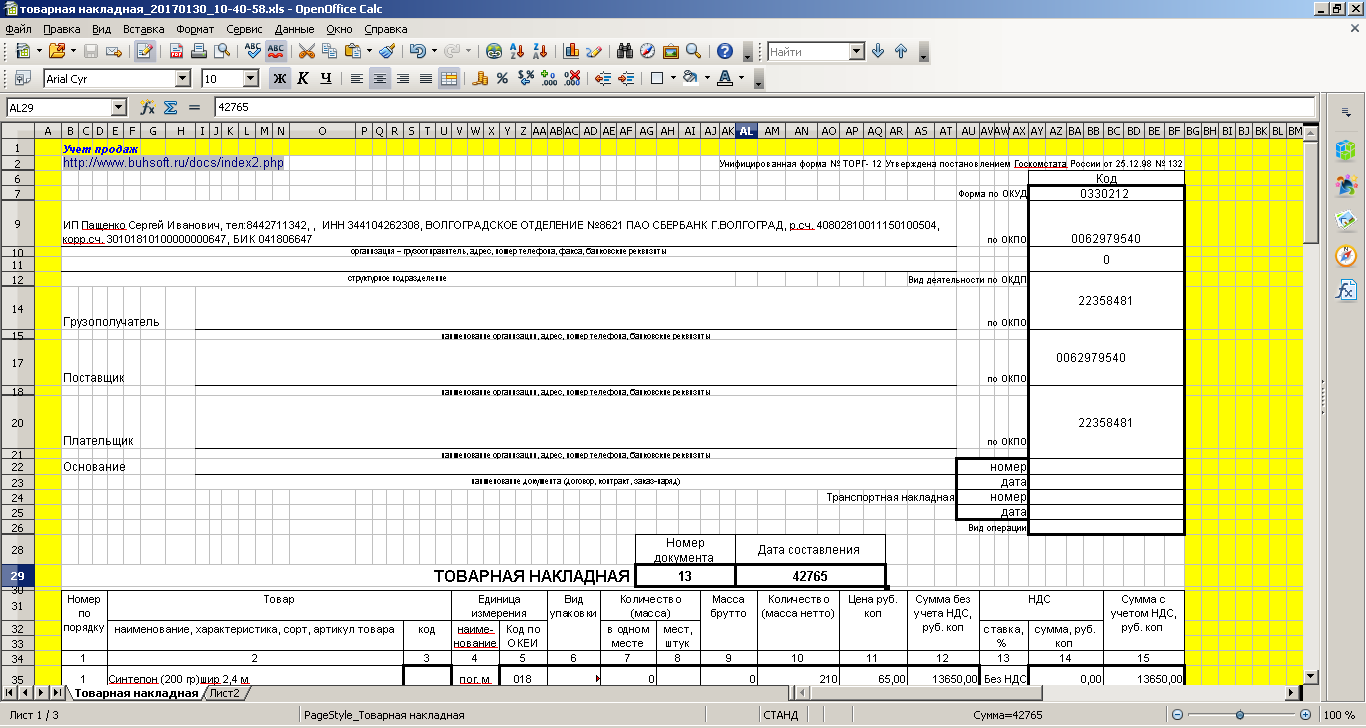Click the Cut scissors icon
This screenshot has width=1366, height=728.
coord(306,52)
